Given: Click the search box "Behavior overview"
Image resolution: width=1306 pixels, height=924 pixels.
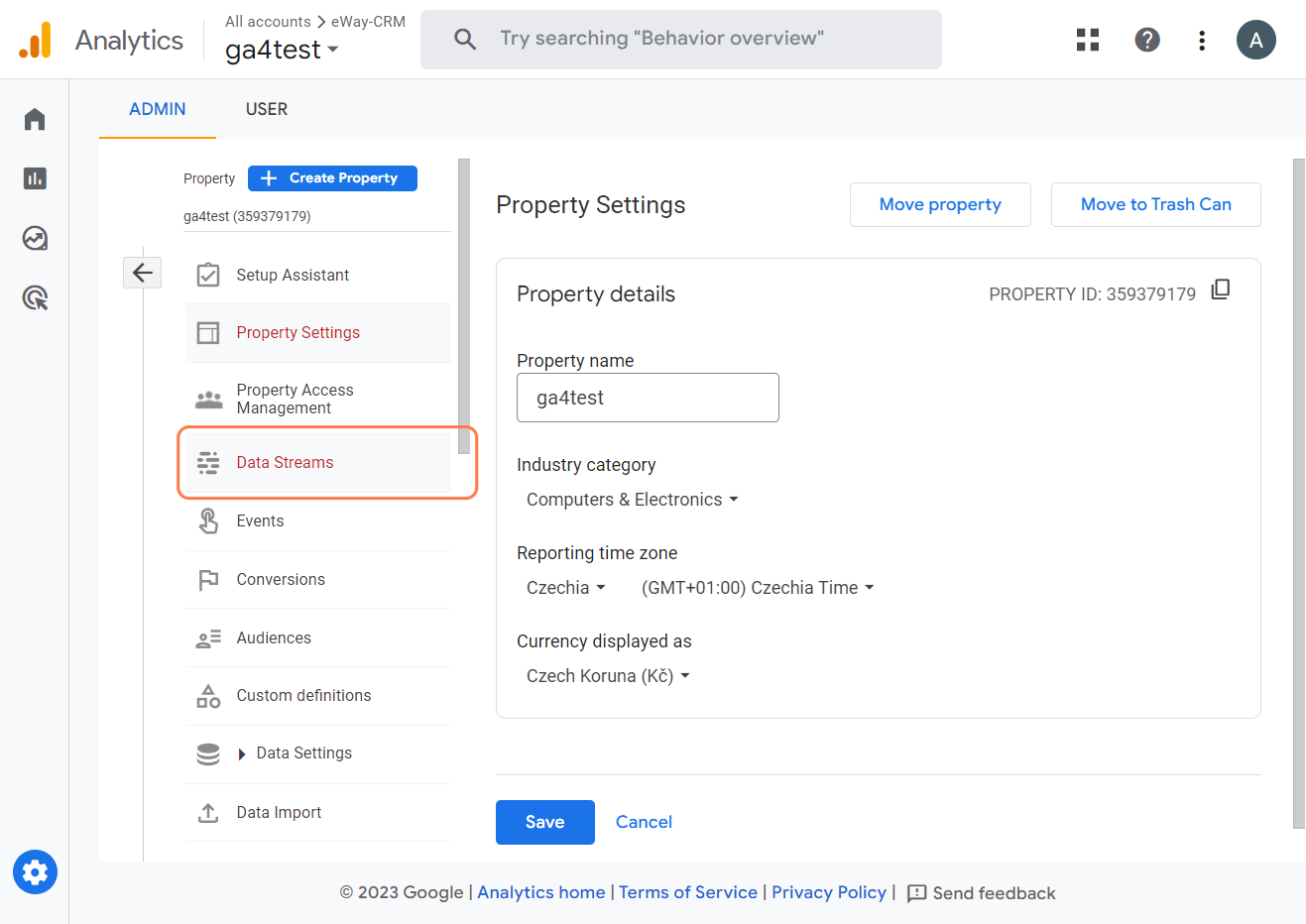Looking at the screenshot, I should coord(681,40).
